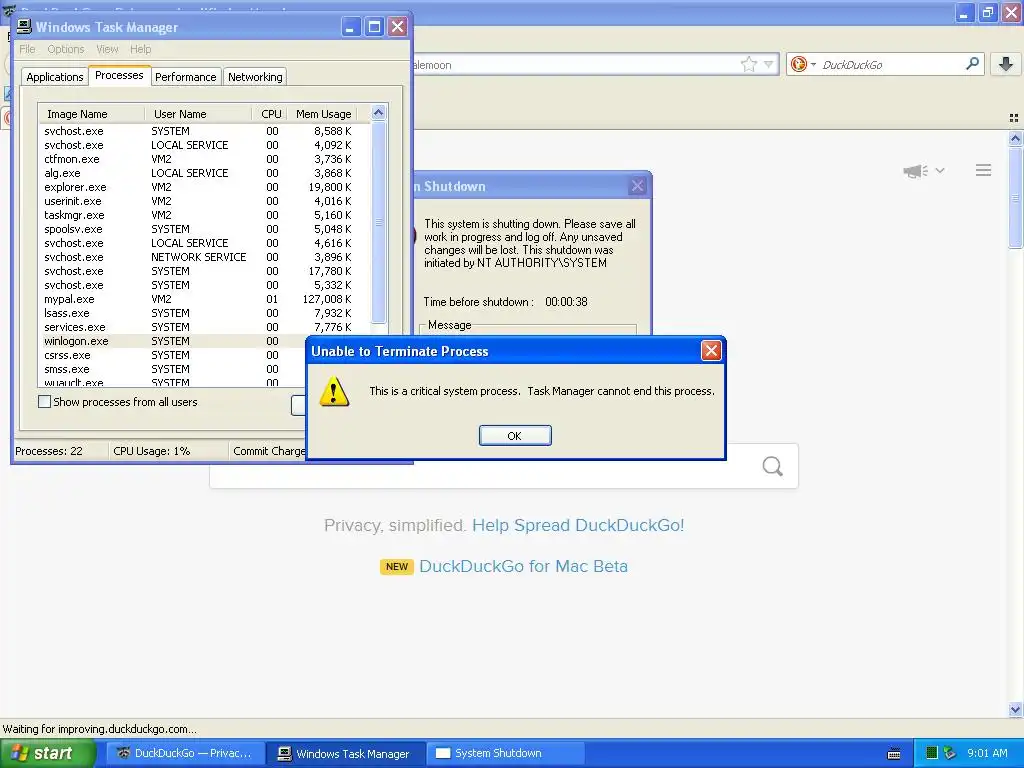
Task: Open the Help Spread DuckDuckGo link
Action: click(x=578, y=525)
